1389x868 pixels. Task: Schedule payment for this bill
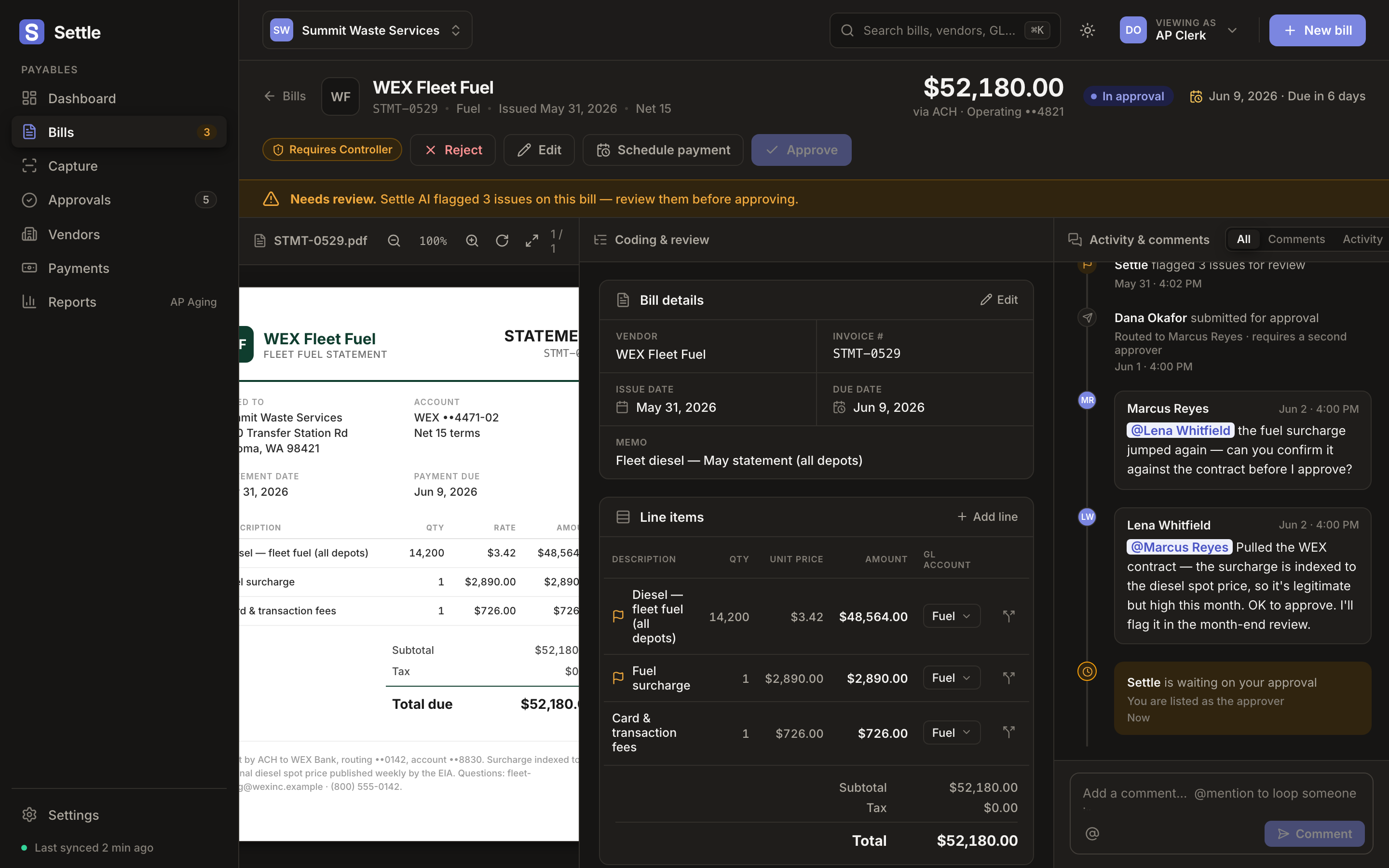[x=663, y=150]
